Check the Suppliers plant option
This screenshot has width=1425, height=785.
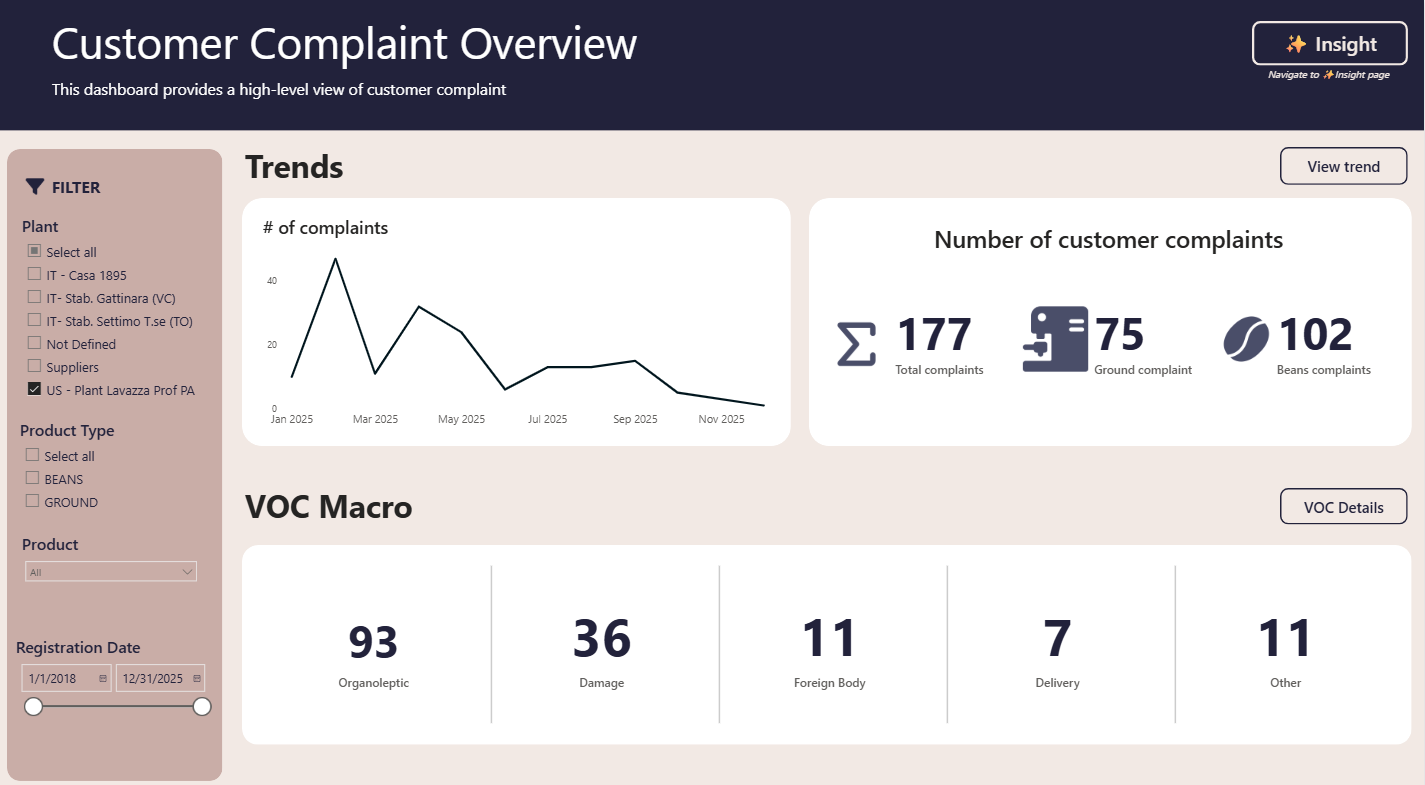pyautogui.click(x=34, y=366)
